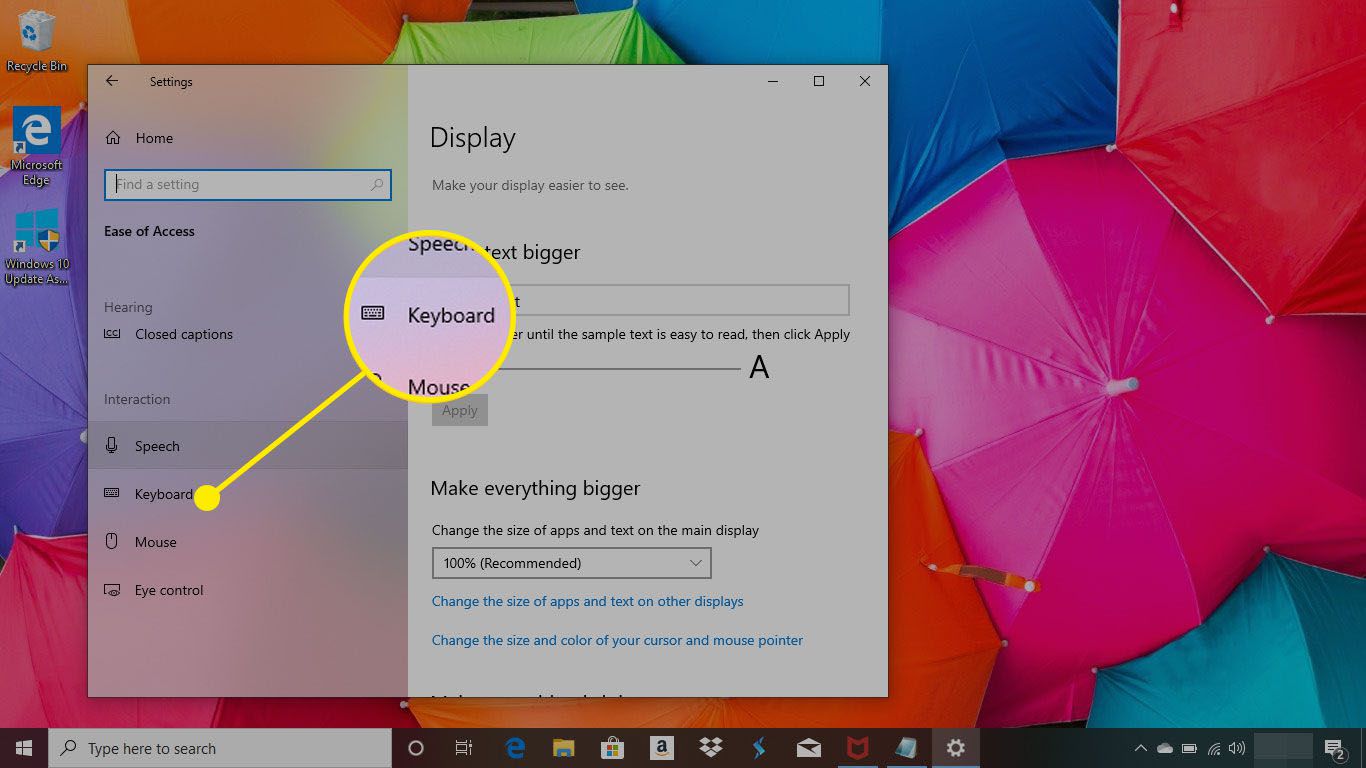Click the 'Ease of Access' sidebar heading
Screen dimensions: 1366x768
click(150, 231)
